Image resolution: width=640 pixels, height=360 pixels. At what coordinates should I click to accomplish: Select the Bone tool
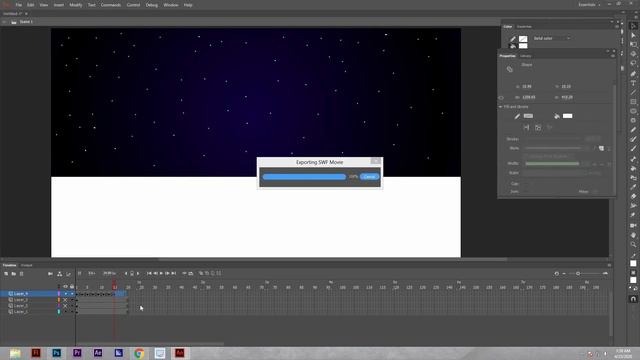coord(633,158)
